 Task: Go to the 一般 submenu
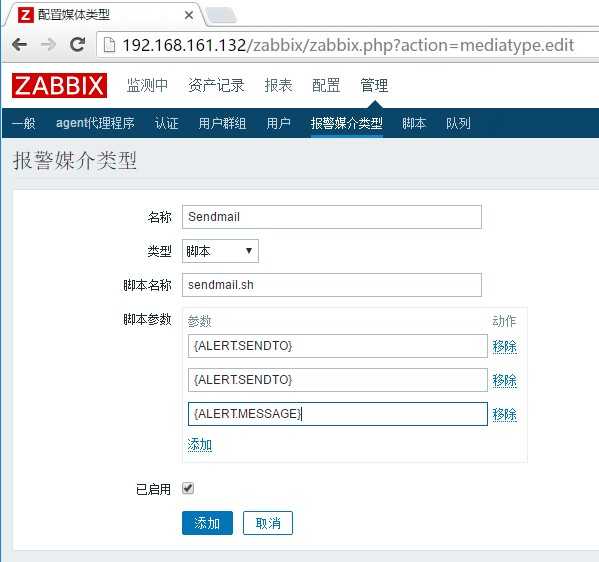pyautogui.click(x=24, y=123)
